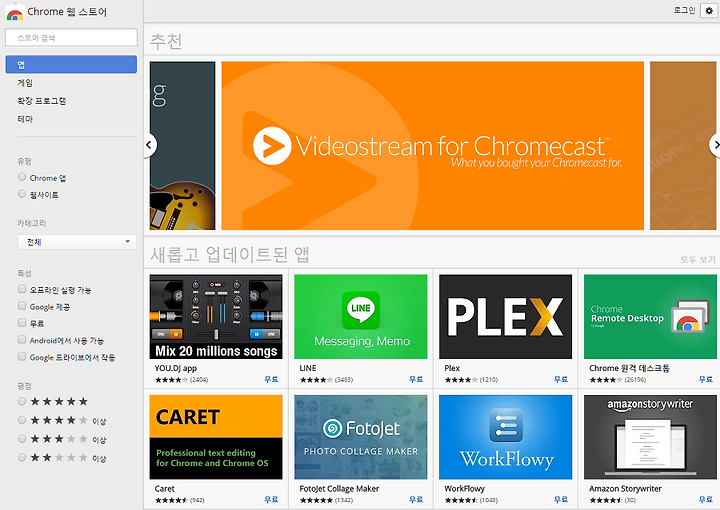The width and height of the screenshot is (720, 510).
Task: Click the Chrome Web Store logo icon
Action: click(15, 11)
